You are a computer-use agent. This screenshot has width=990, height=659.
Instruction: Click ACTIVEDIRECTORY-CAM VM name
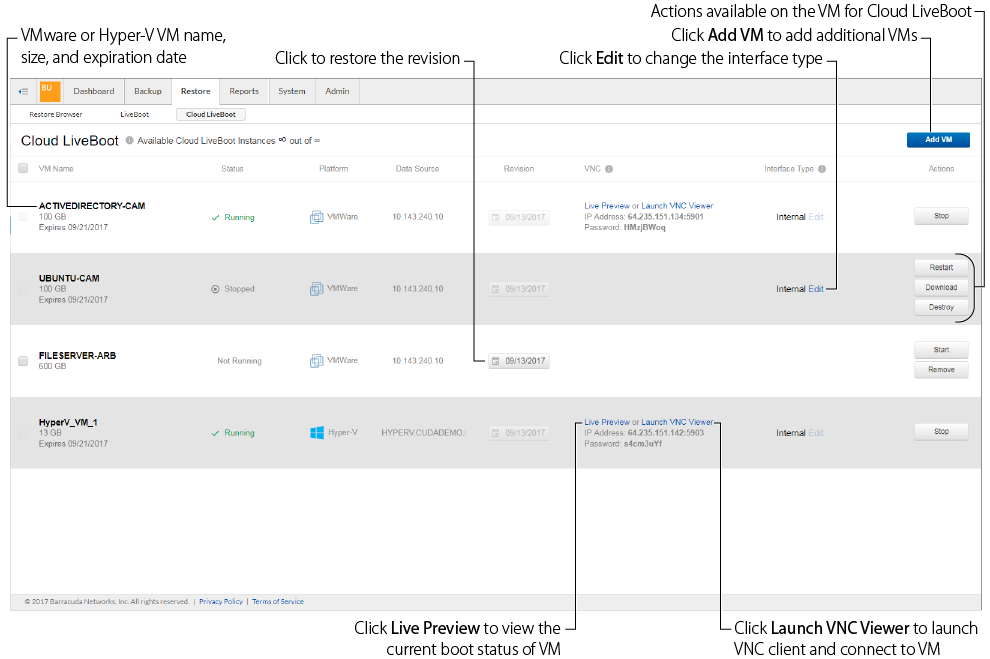point(92,206)
